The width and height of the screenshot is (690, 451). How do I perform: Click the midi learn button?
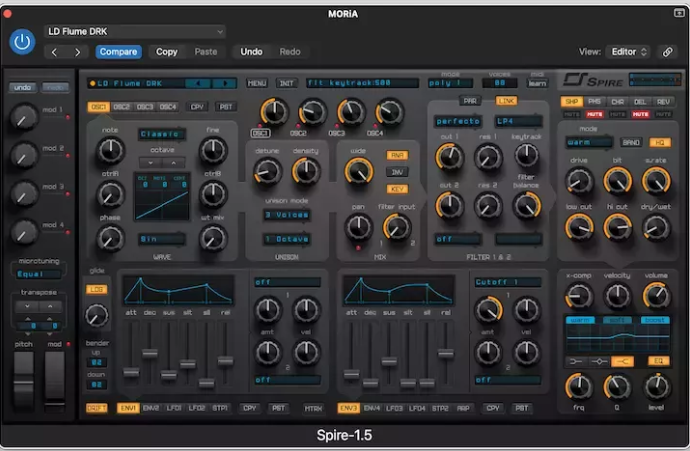click(x=537, y=83)
